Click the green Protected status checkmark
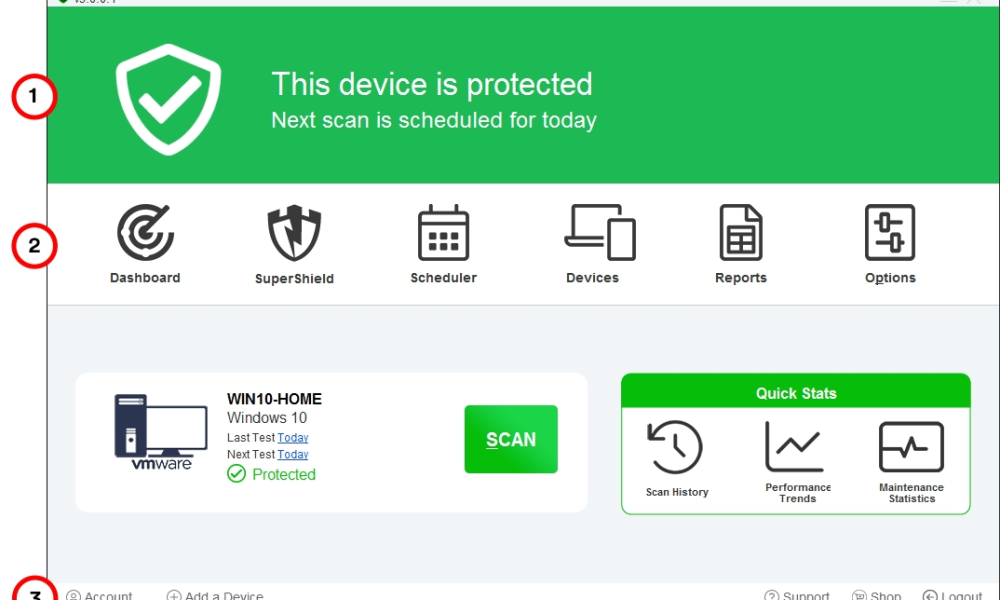 pyautogui.click(x=236, y=474)
